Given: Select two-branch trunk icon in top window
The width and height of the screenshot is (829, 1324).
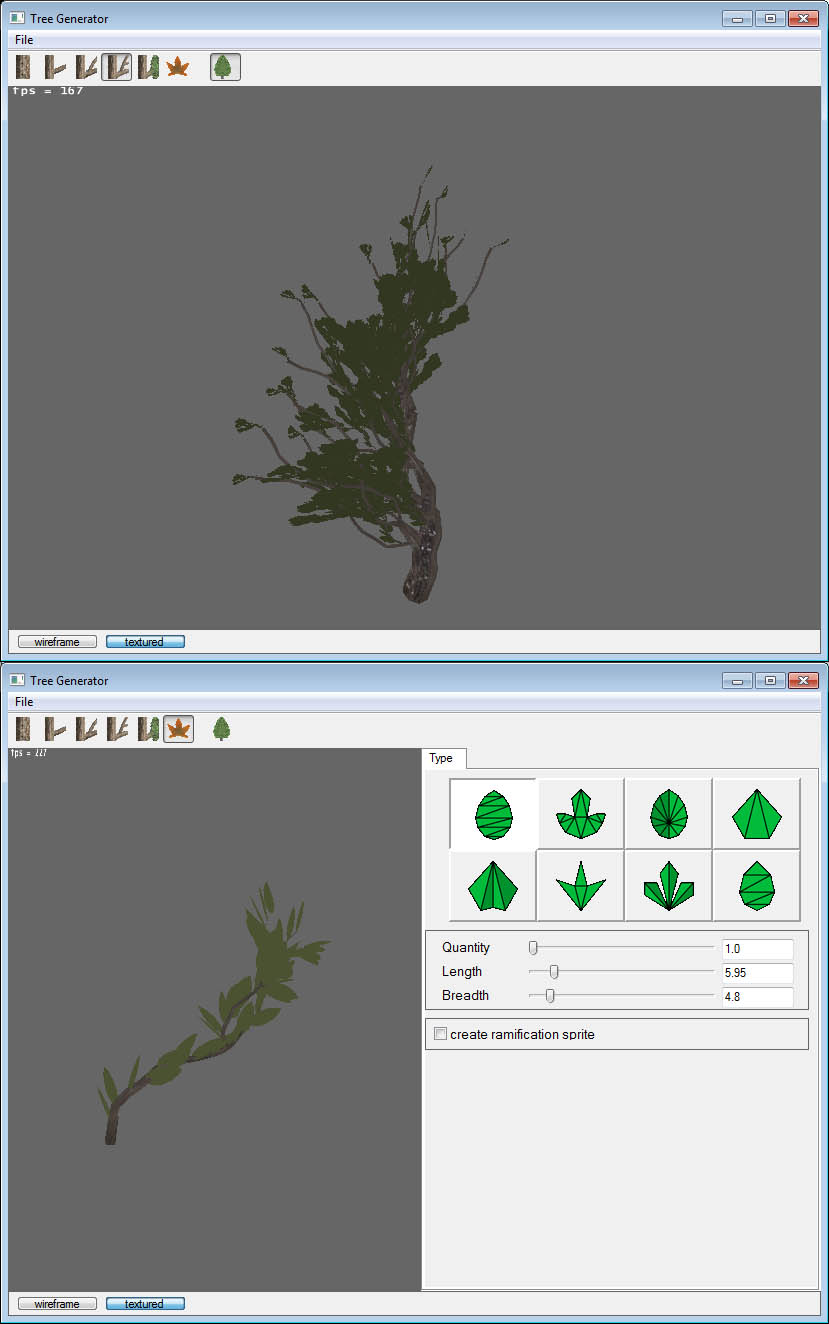Looking at the screenshot, I should [86, 67].
